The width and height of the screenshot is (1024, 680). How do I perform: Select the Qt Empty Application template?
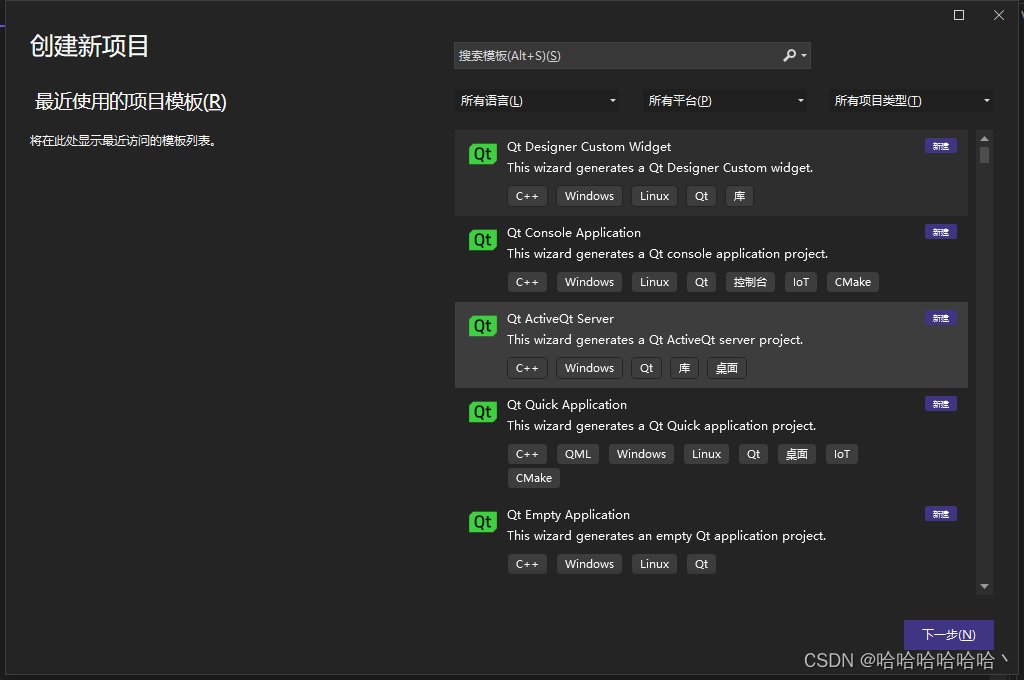point(711,542)
